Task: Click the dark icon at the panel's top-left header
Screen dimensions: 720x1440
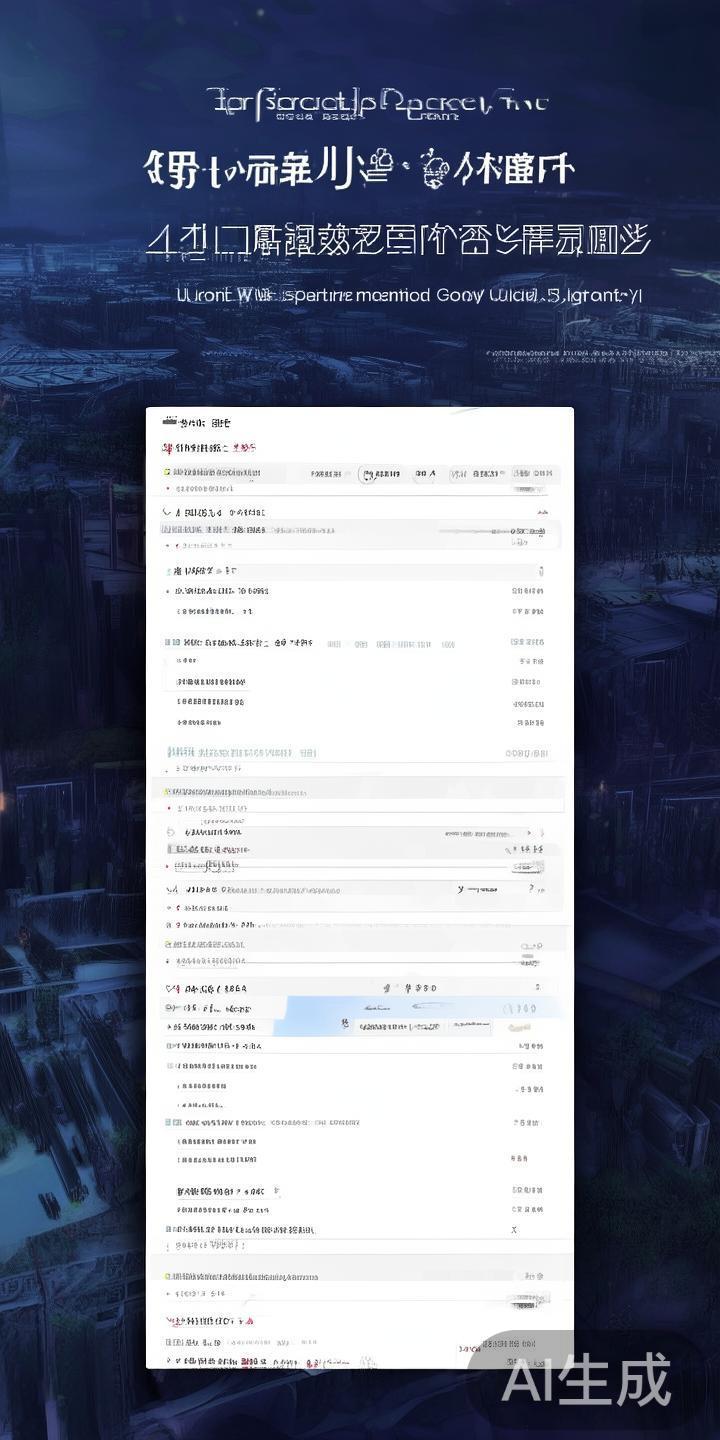Action: point(171,422)
